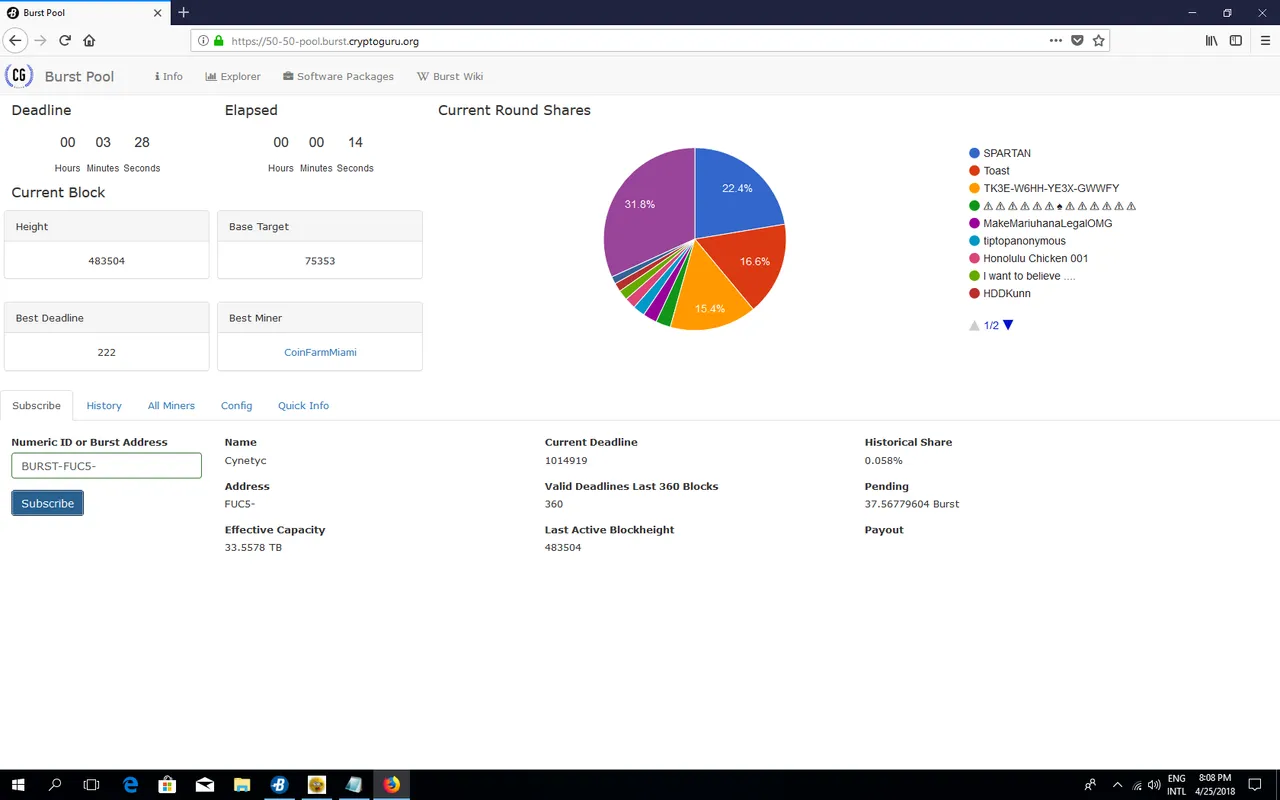Launch Burst wallet from the taskbar
Screen dimensions: 1280x800
click(x=279, y=785)
